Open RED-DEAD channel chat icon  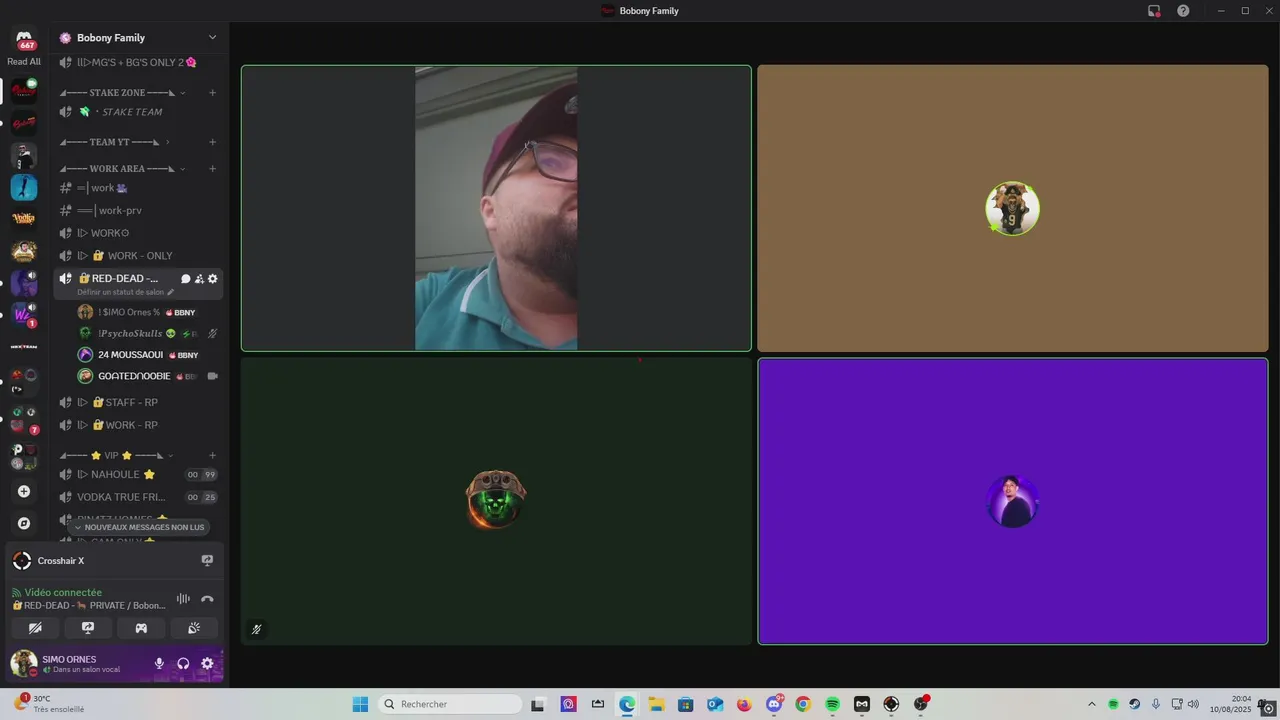click(x=185, y=279)
